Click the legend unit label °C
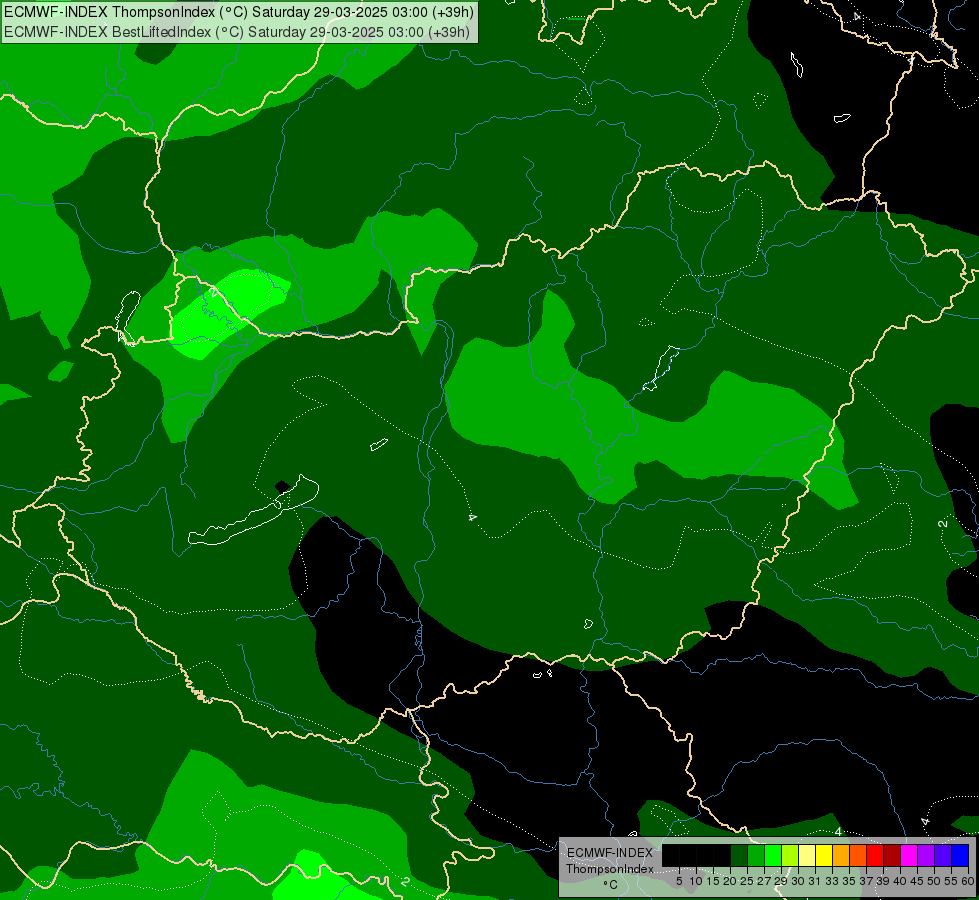979x900 pixels. [611, 884]
